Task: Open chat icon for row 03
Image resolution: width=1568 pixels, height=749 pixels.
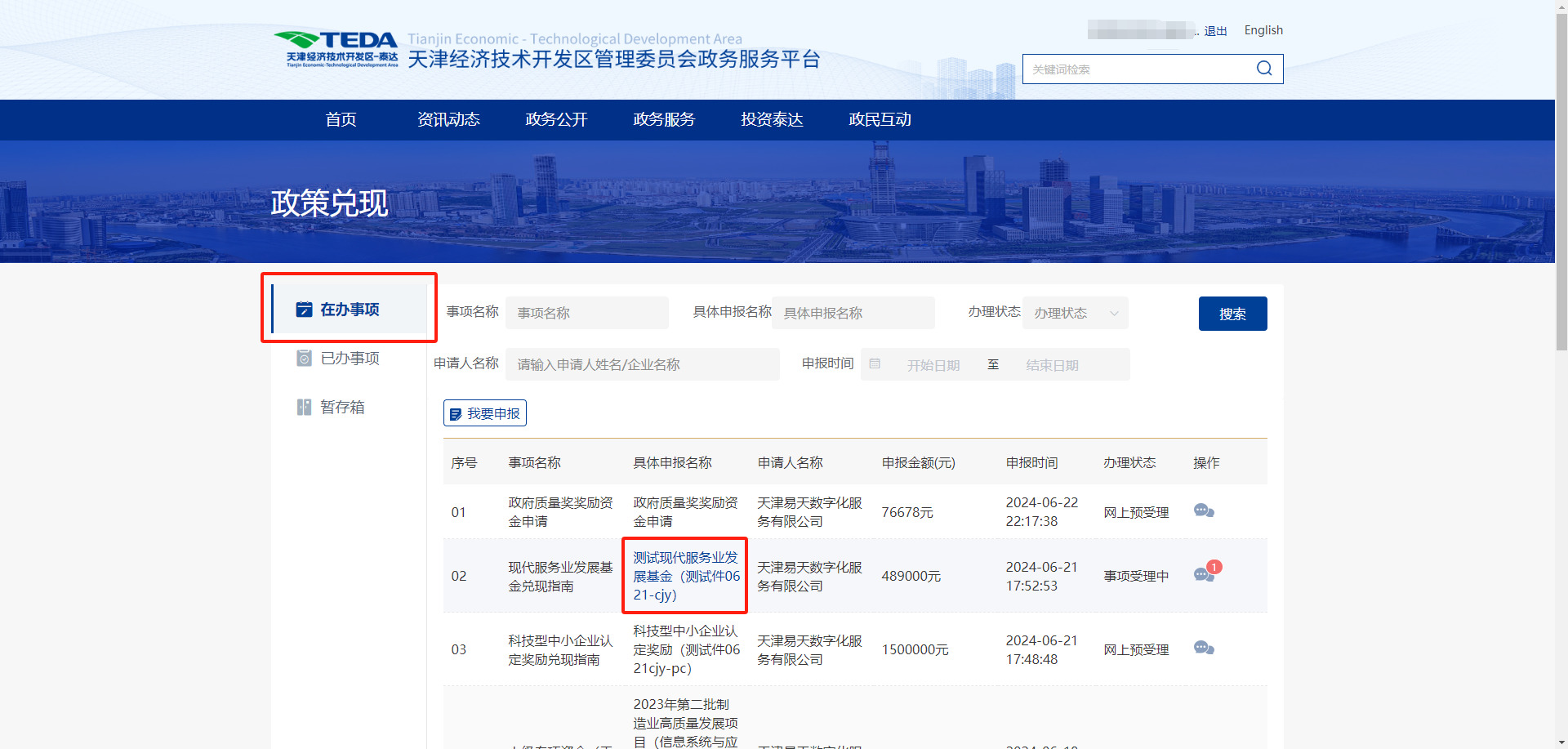Action: click(x=1204, y=649)
